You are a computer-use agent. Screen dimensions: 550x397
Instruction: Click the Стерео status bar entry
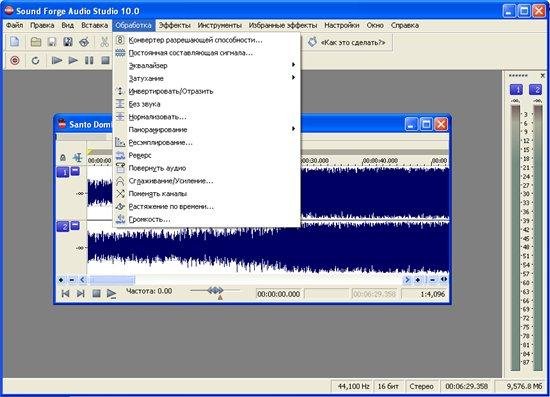[x=421, y=386]
